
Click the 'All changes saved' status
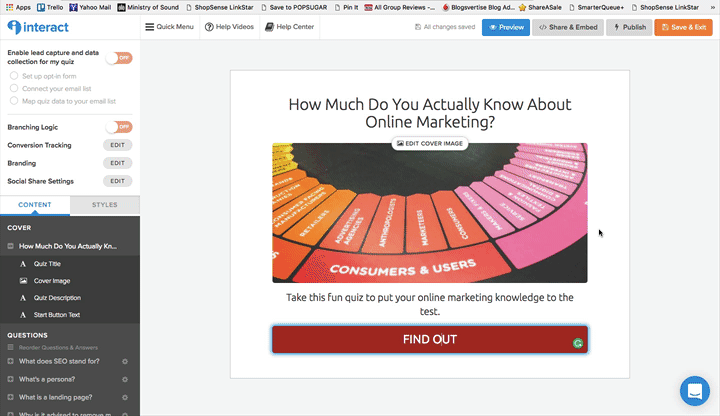(x=444, y=27)
